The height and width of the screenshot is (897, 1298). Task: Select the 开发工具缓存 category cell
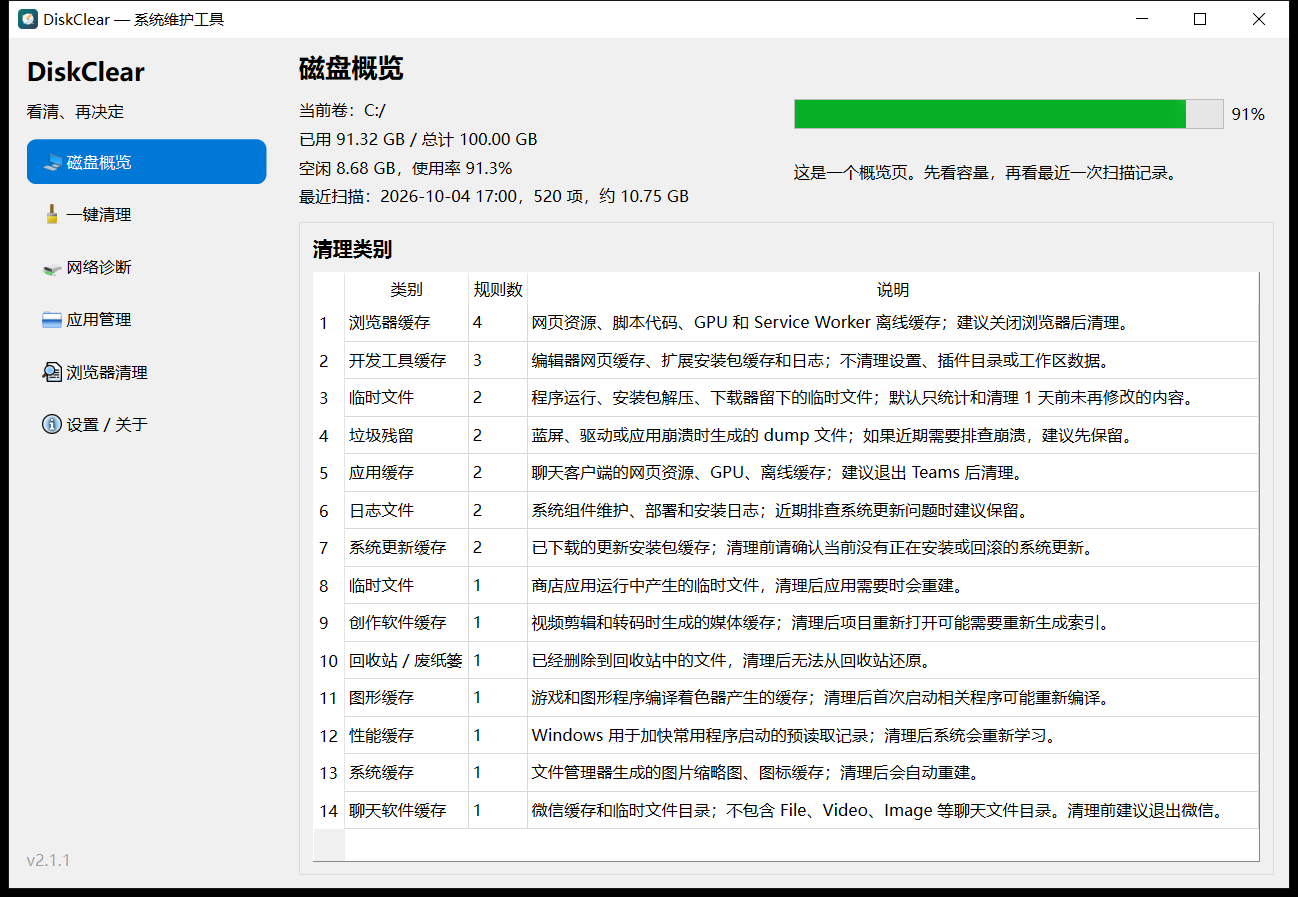[x=406, y=360]
